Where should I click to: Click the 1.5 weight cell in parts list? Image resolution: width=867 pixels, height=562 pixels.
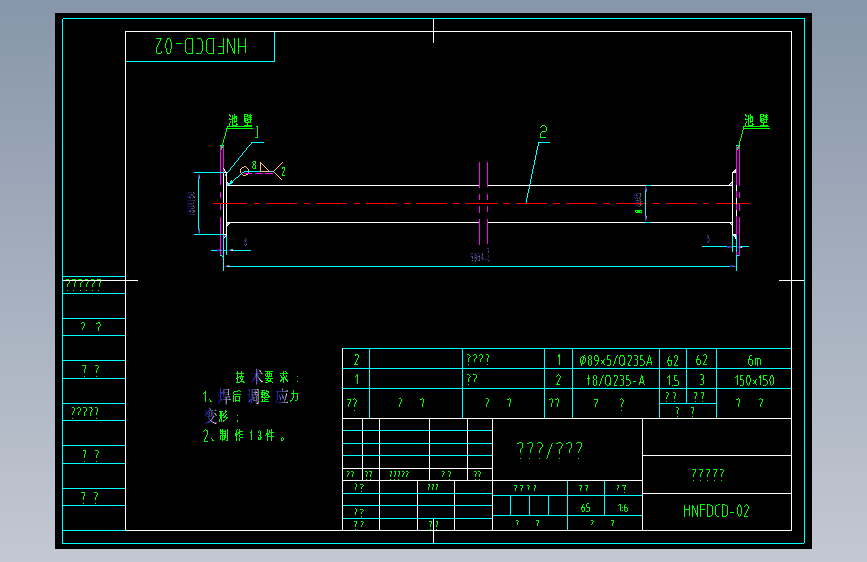673,380
